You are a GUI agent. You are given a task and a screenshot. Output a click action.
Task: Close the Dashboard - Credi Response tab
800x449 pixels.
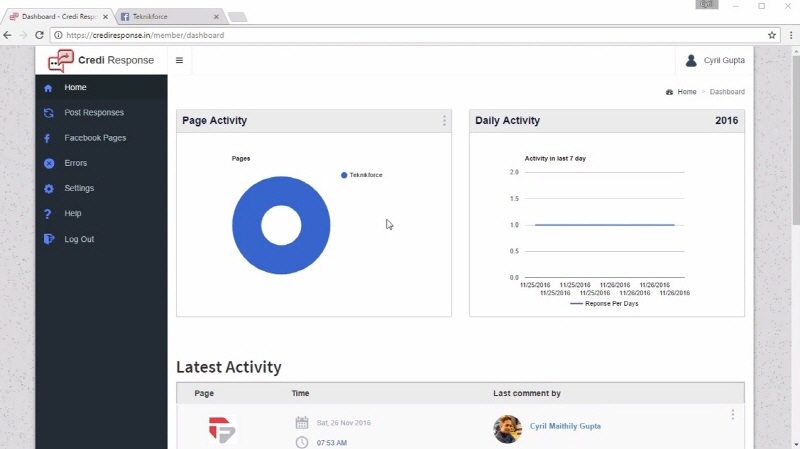point(106,17)
